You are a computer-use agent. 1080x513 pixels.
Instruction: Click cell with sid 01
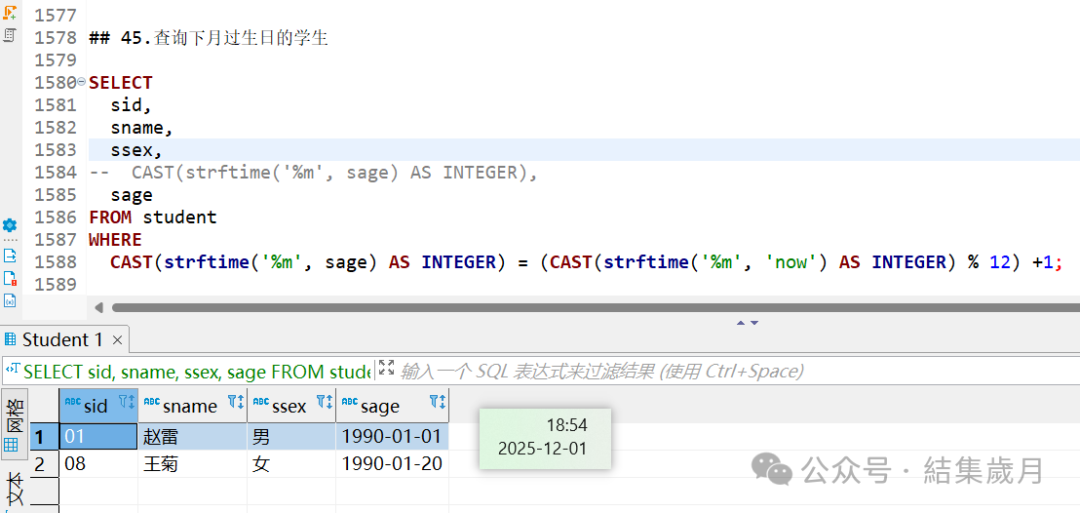(98, 437)
